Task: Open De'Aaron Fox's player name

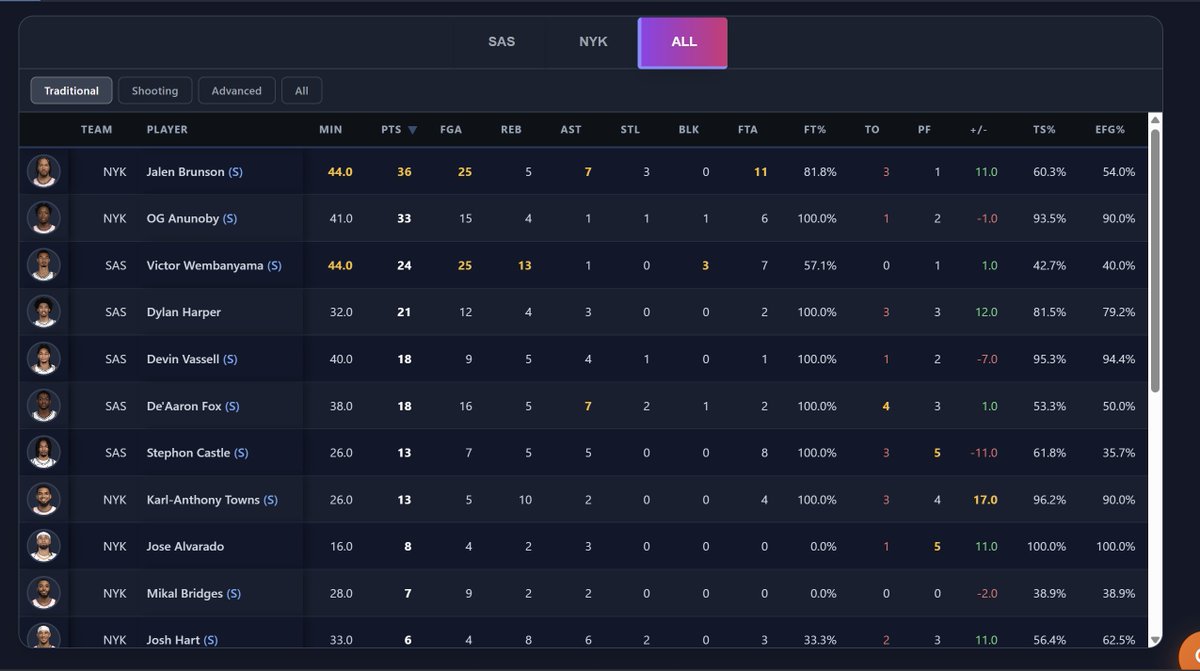Action: coord(184,407)
